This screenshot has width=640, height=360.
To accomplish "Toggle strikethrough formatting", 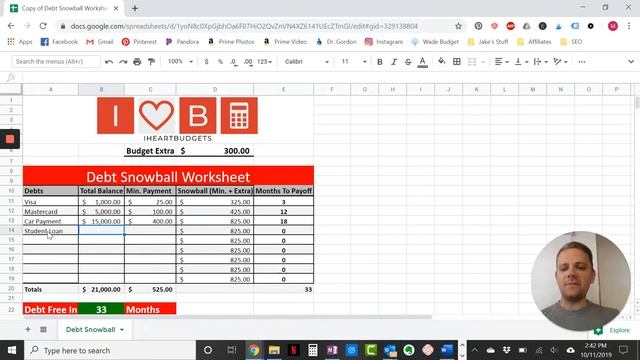I will [x=408, y=62].
